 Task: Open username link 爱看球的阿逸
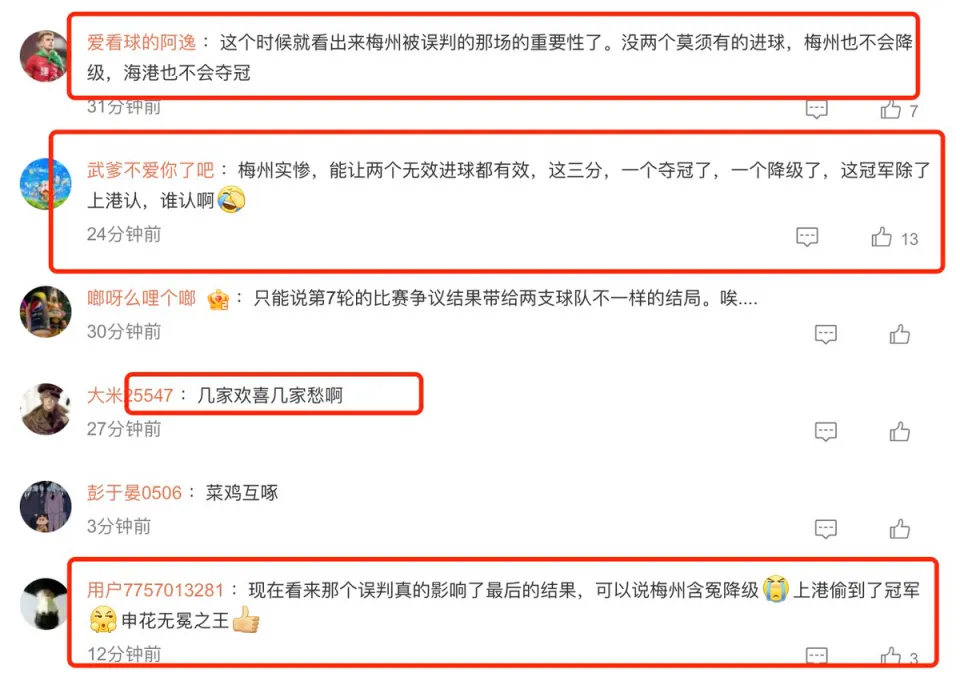tap(141, 42)
